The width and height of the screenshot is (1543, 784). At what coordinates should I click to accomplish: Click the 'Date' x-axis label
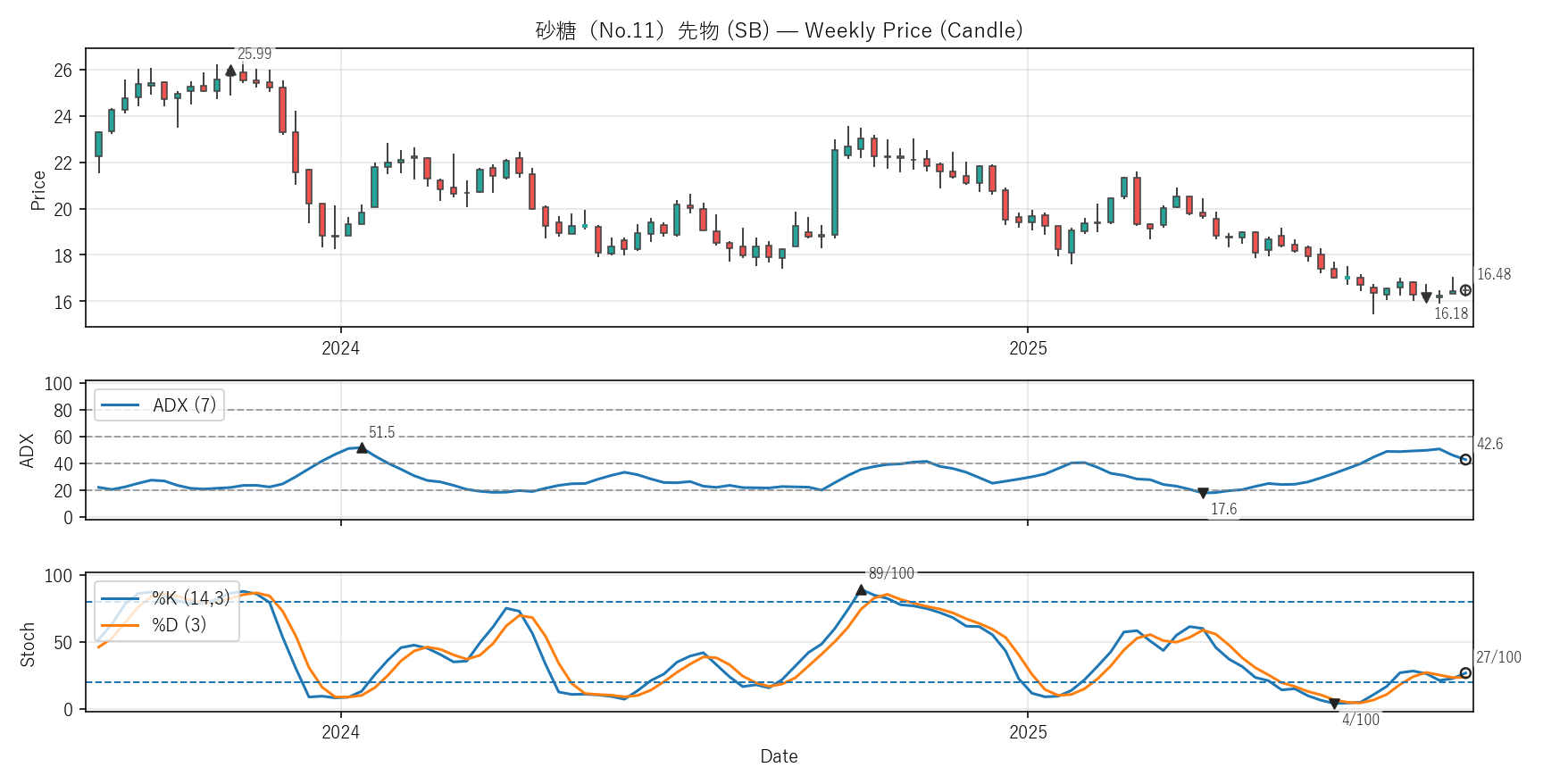779,757
